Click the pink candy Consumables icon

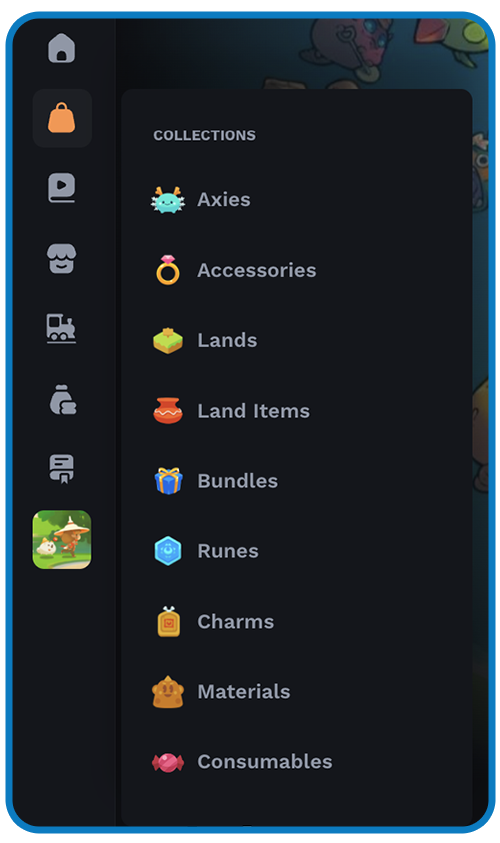pos(168,762)
